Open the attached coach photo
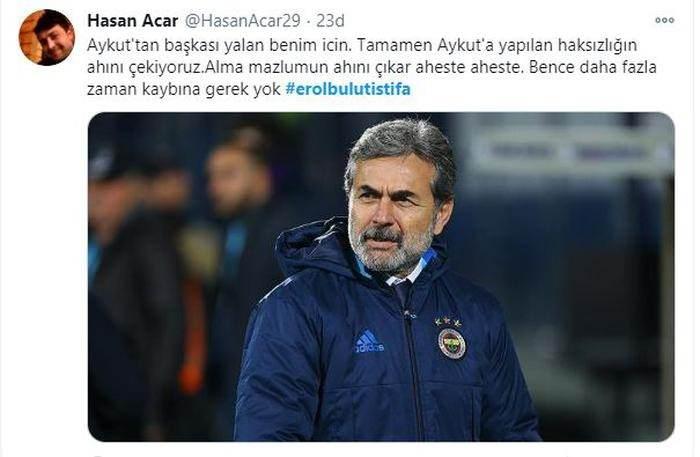Screen dimensions: 700x457 (381, 277)
